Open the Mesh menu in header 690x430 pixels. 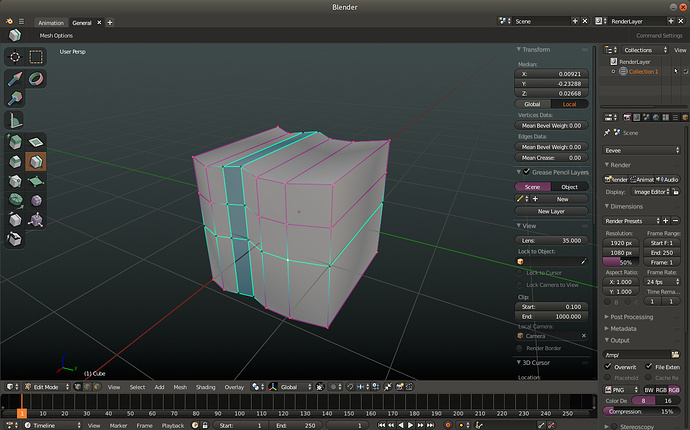[x=180, y=387]
